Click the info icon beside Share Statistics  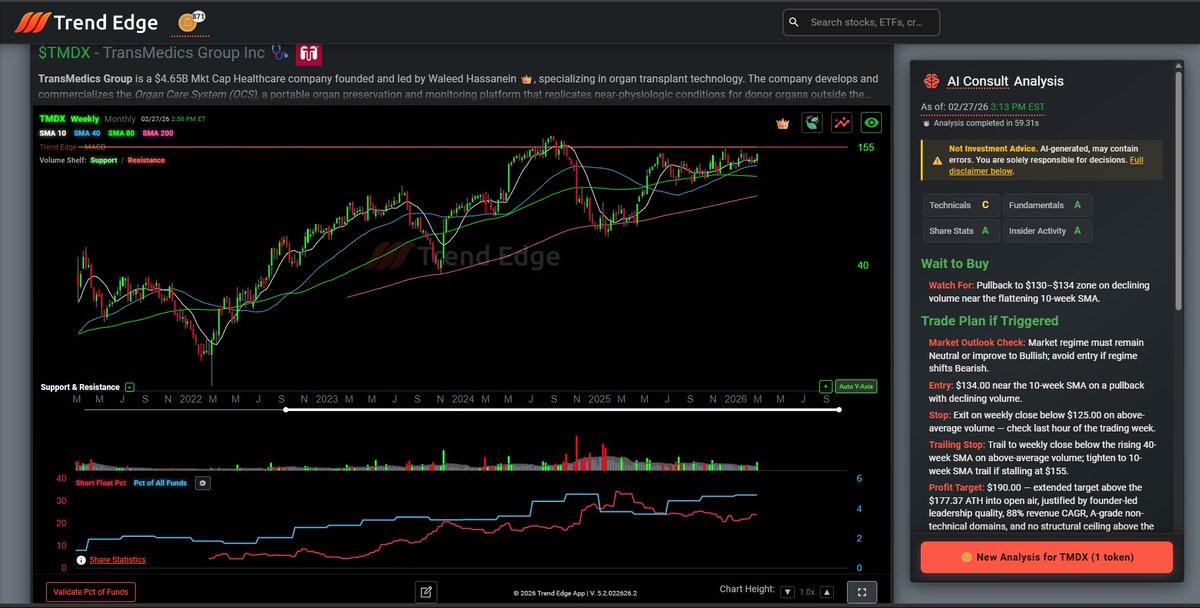click(x=81, y=560)
